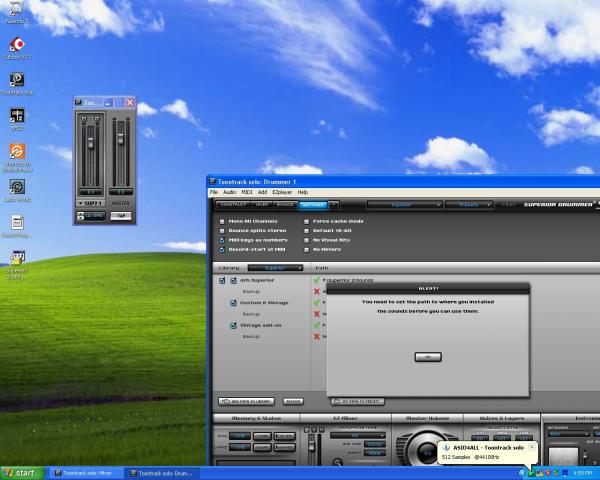Open the Presets dropdown in top bar
Screen dimensions: 600x480
(468, 203)
